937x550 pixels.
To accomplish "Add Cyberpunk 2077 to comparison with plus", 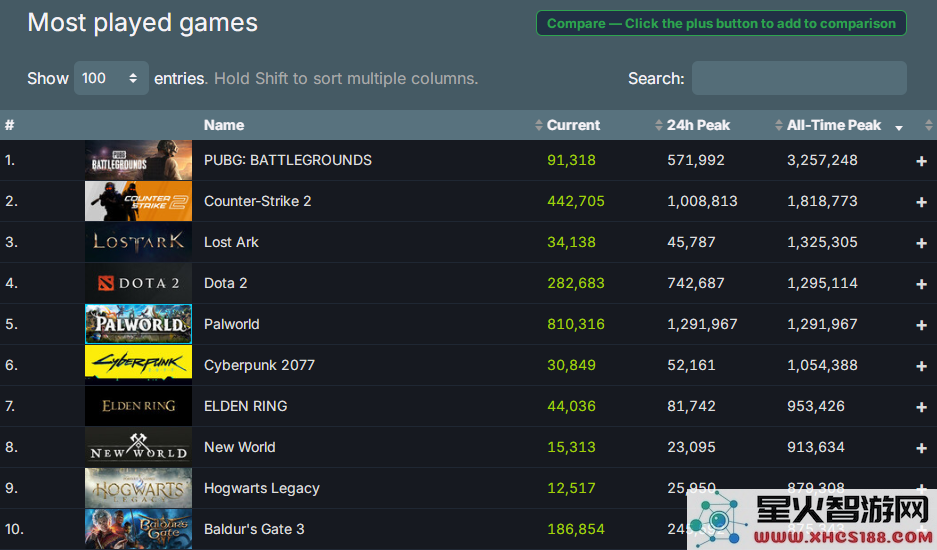I will [921, 366].
